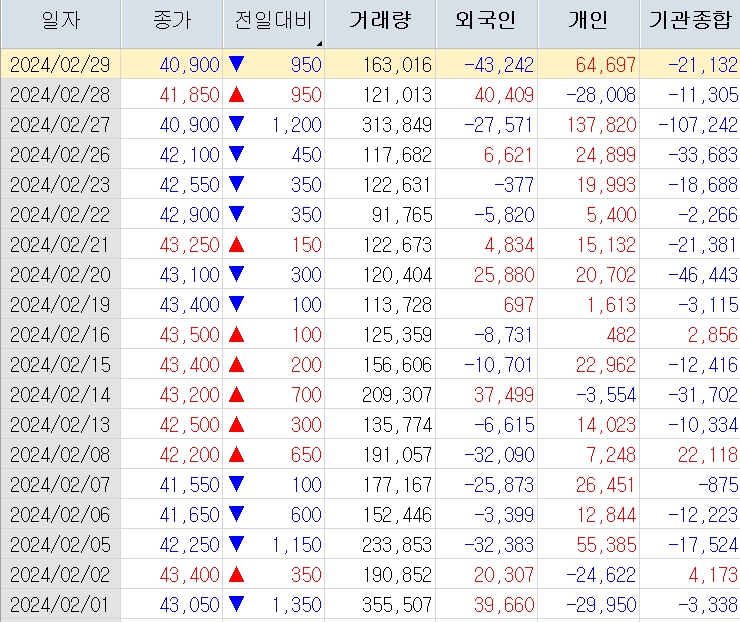
Task: Click the foreigner value 25,880
Action: pyautogui.click(x=504, y=275)
